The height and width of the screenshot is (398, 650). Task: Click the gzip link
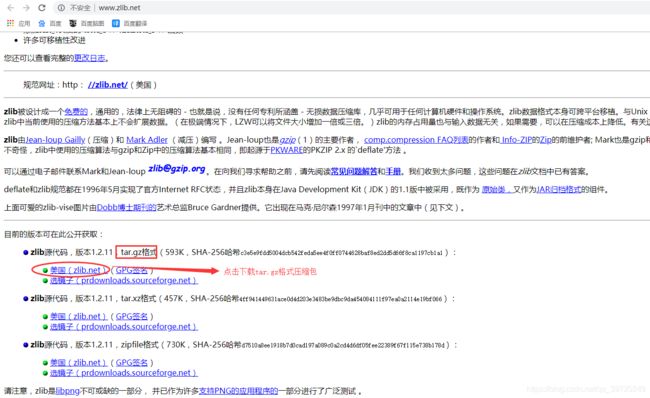point(287,140)
